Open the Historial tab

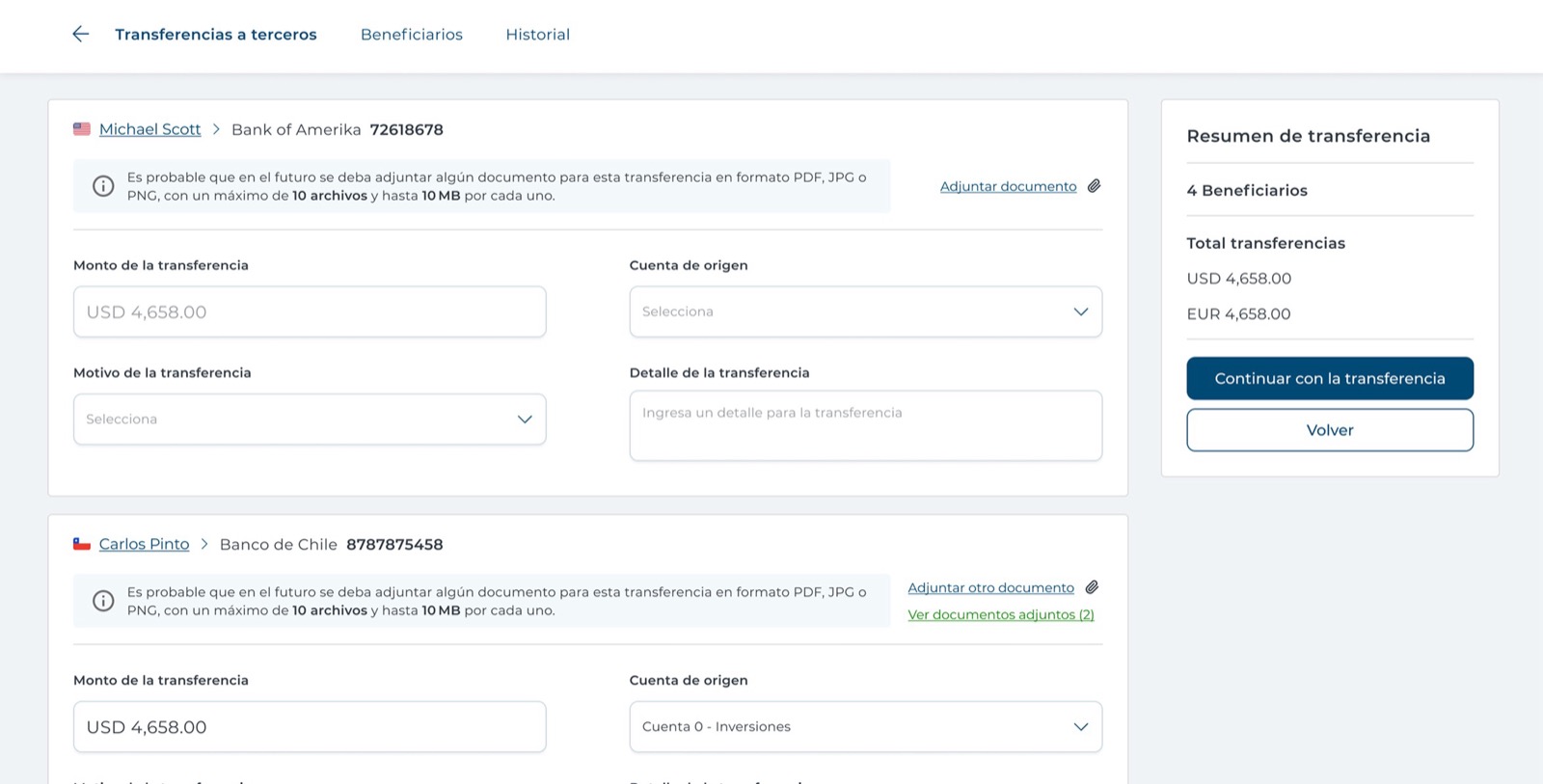pyautogui.click(x=538, y=35)
